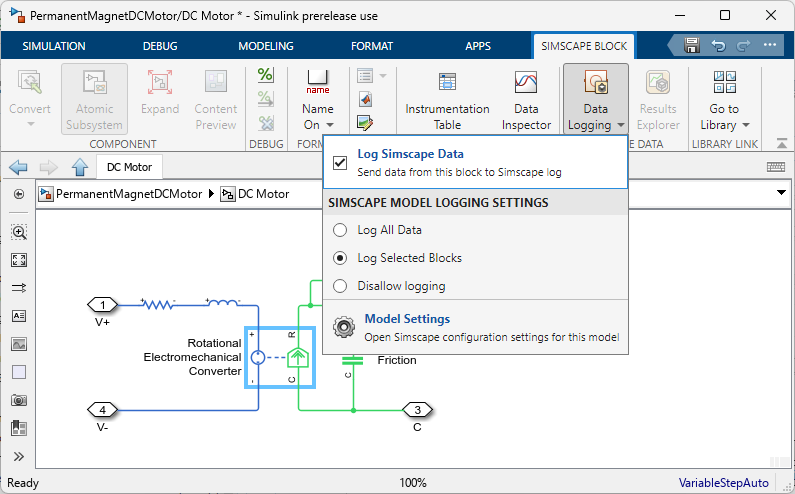Open the Go to Library dropdown arrow
The height and width of the screenshot is (494, 795).
(746, 125)
